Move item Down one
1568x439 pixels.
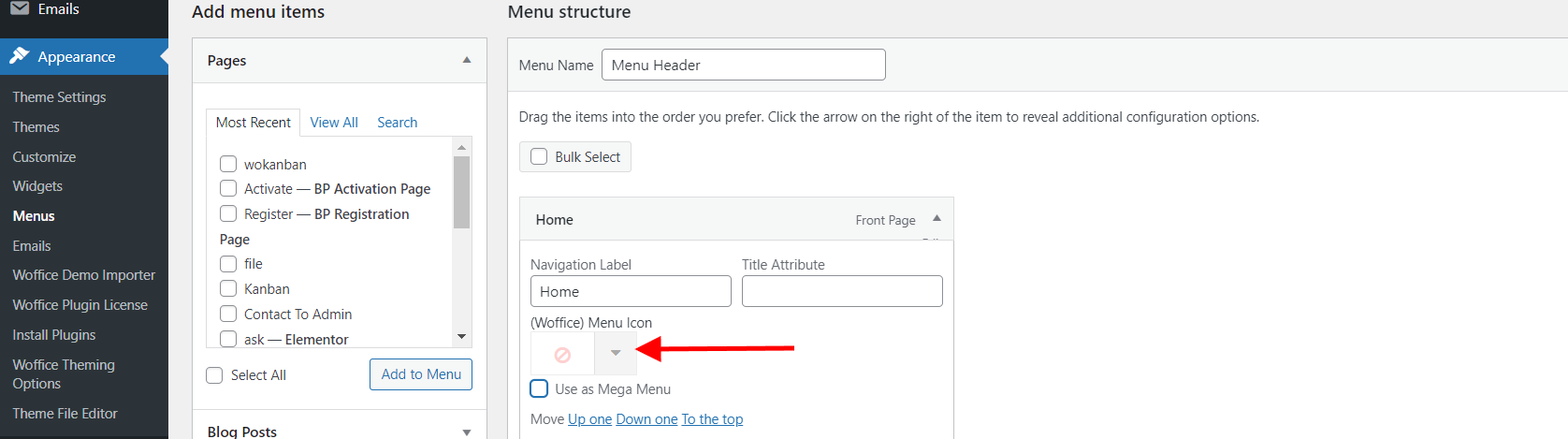[x=646, y=419]
